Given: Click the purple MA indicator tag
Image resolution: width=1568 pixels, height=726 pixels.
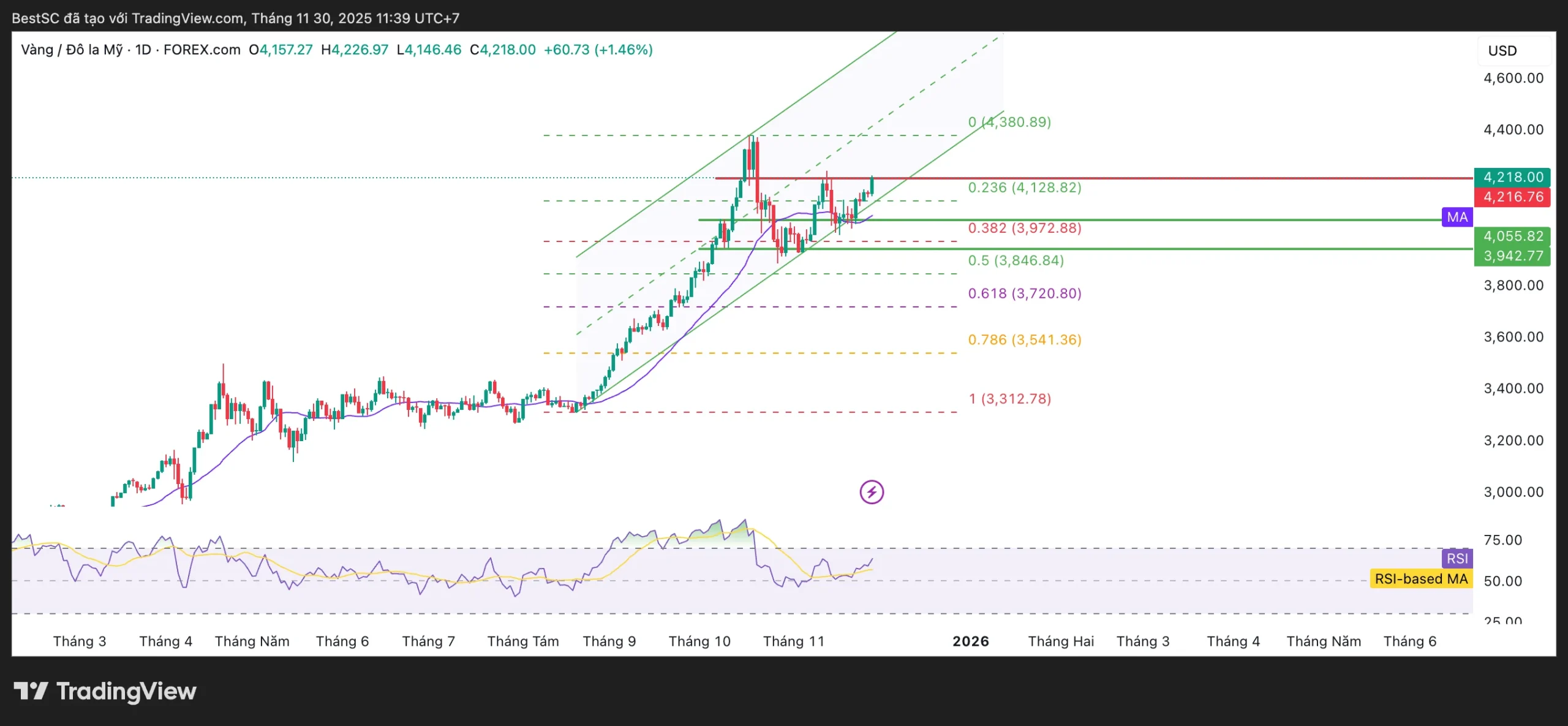Looking at the screenshot, I should tap(1457, 217).
